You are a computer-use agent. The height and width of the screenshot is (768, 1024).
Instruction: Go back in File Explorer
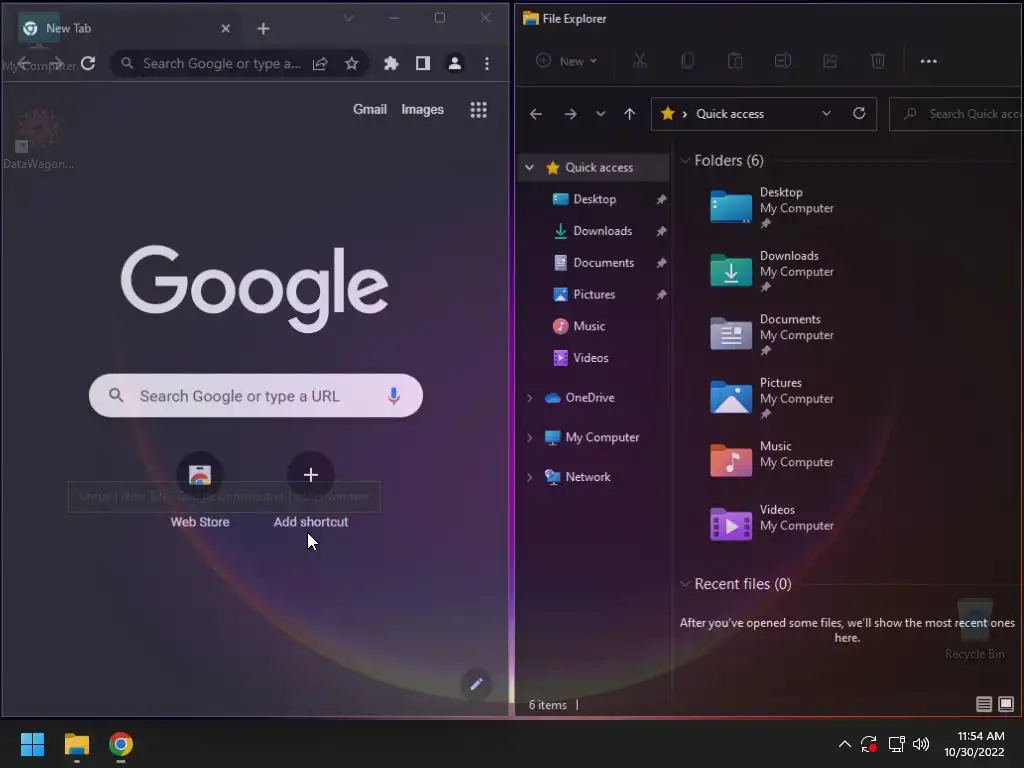coord(536,114)
